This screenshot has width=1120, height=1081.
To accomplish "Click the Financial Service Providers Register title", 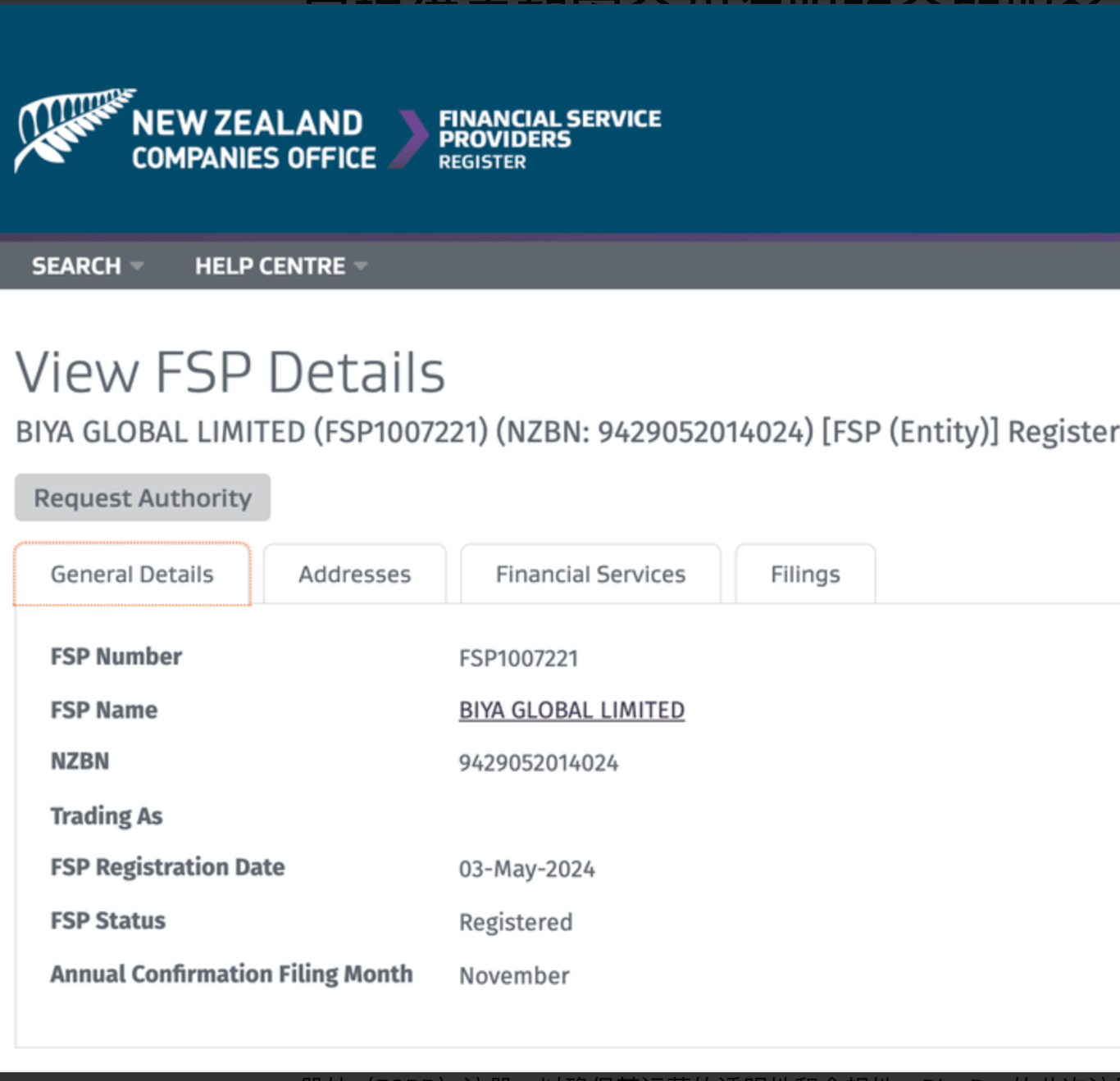I will [x=549, y=139].
